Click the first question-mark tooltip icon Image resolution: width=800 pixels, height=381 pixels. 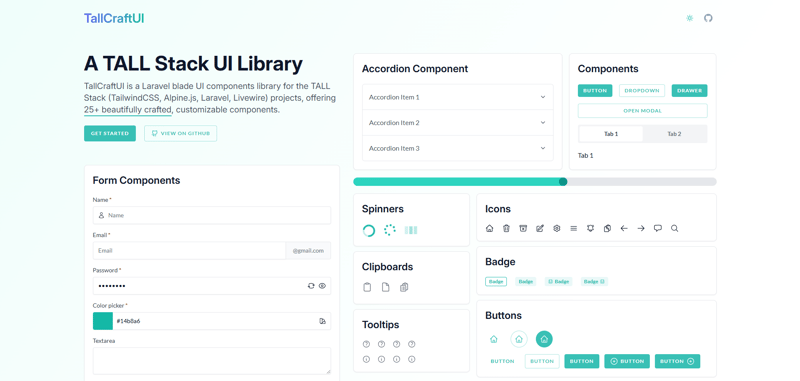tap(366, 344)
